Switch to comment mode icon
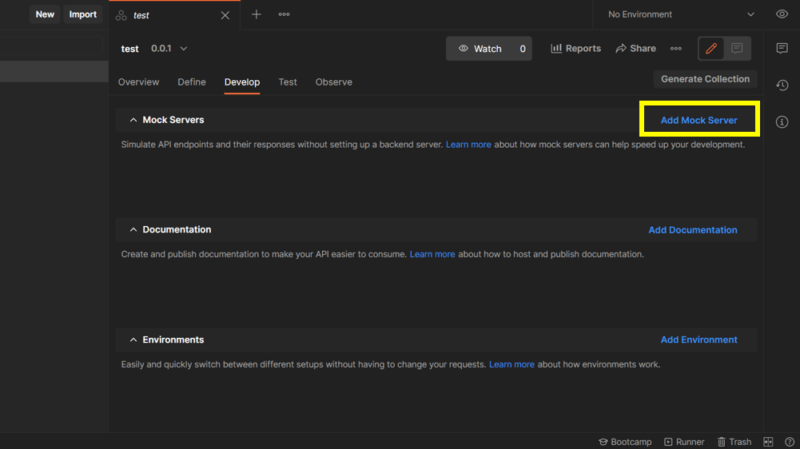The image size is (800, 449). pyautogui.click(x=737, y=48)
